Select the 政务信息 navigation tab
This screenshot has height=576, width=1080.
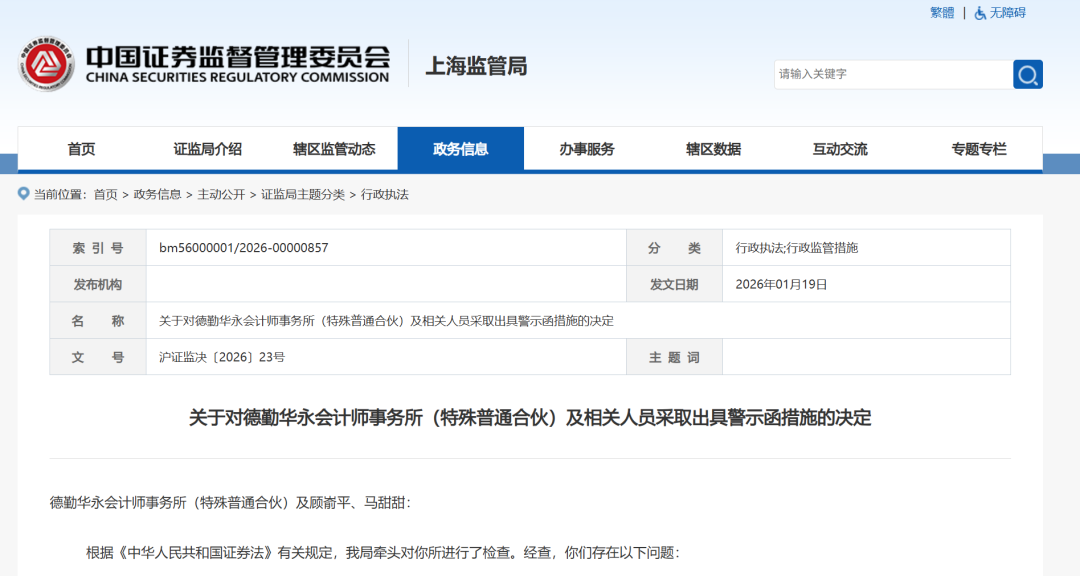coord(461,149)
